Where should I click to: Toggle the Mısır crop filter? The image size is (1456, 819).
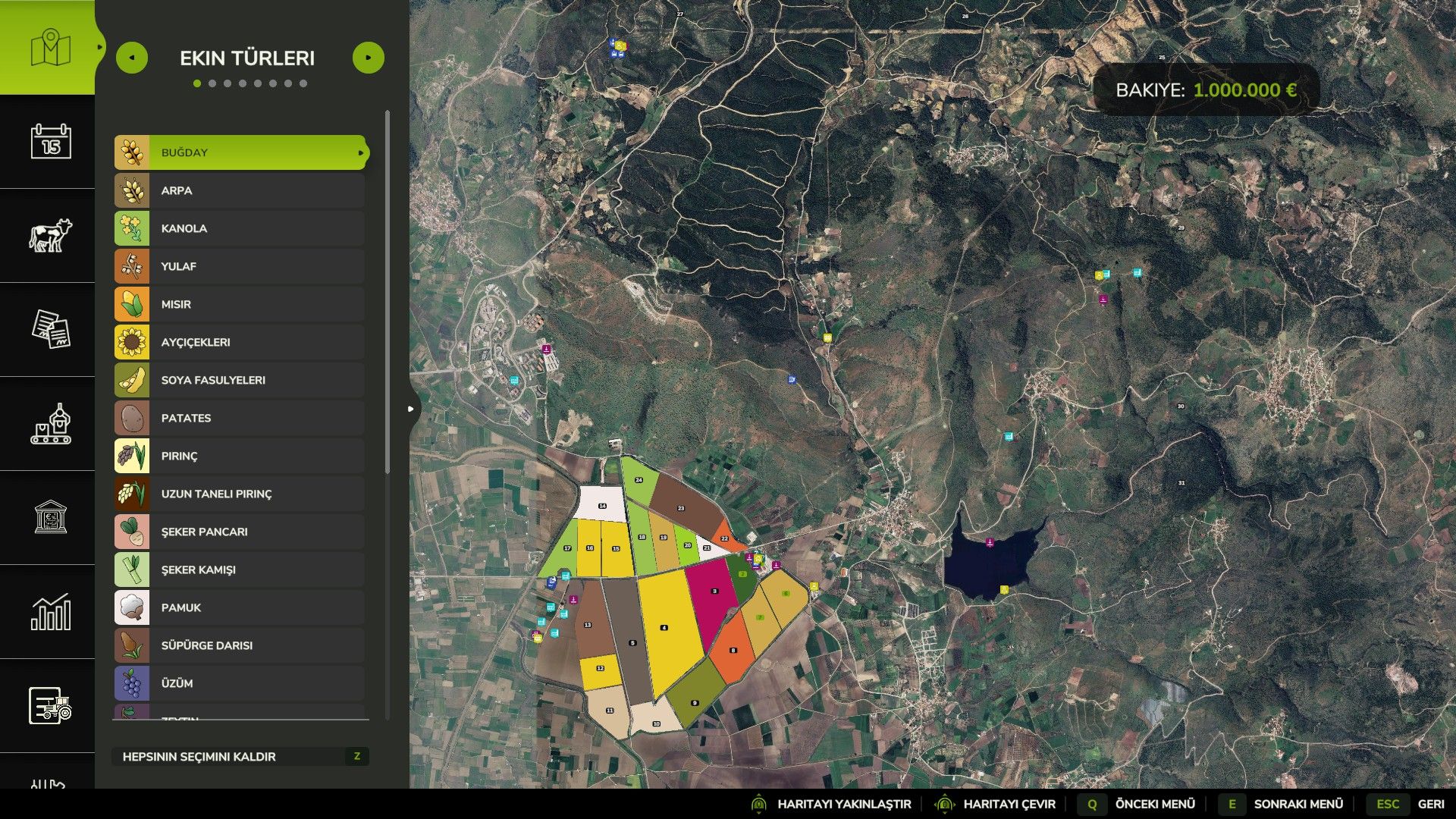point(240,304)
